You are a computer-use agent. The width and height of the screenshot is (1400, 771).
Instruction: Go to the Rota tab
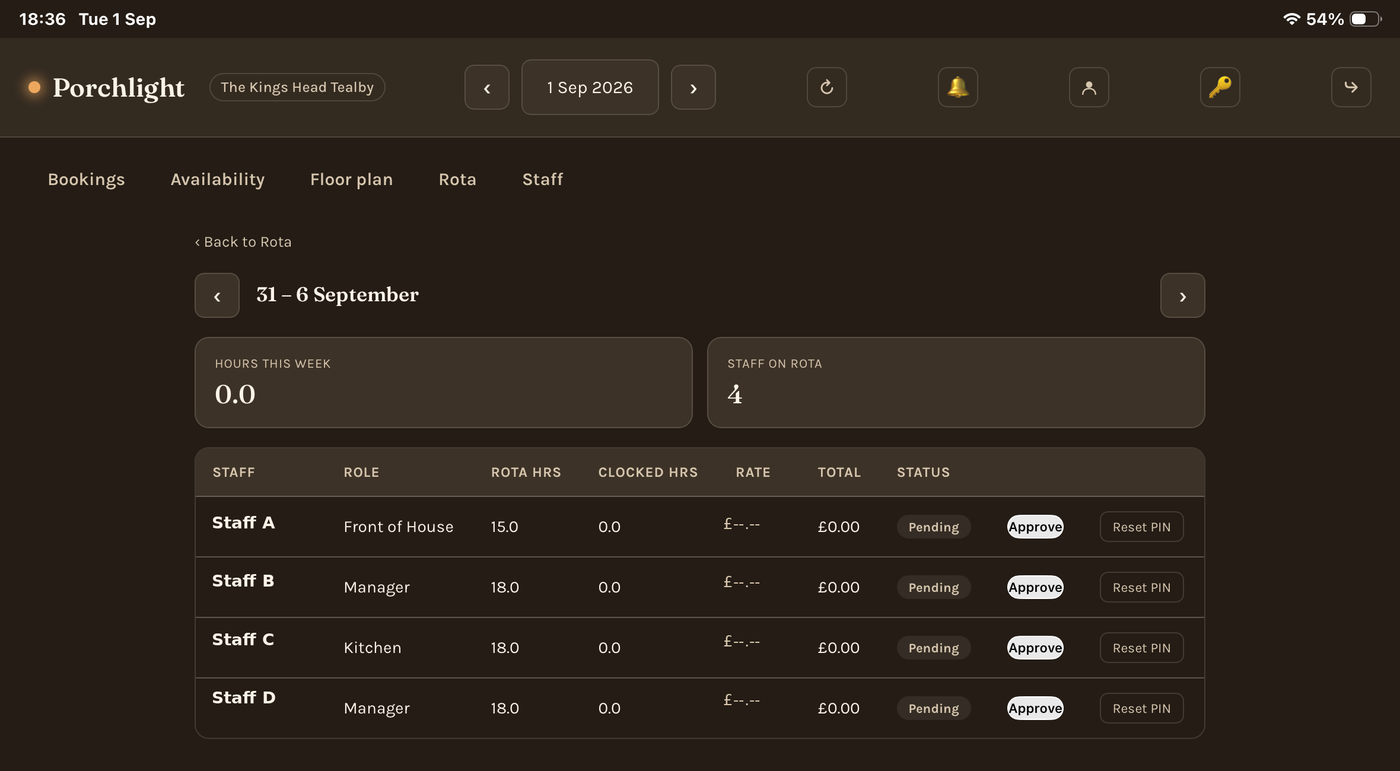(457, 180)
